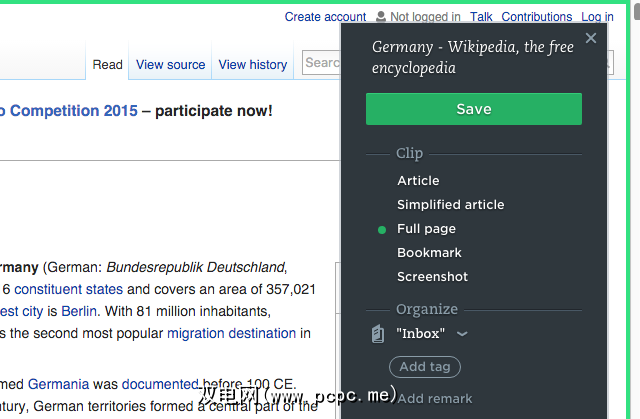This screenshot has width=640, height=419.
Task: Follow the documented link
Action: [x=160, y=384]
